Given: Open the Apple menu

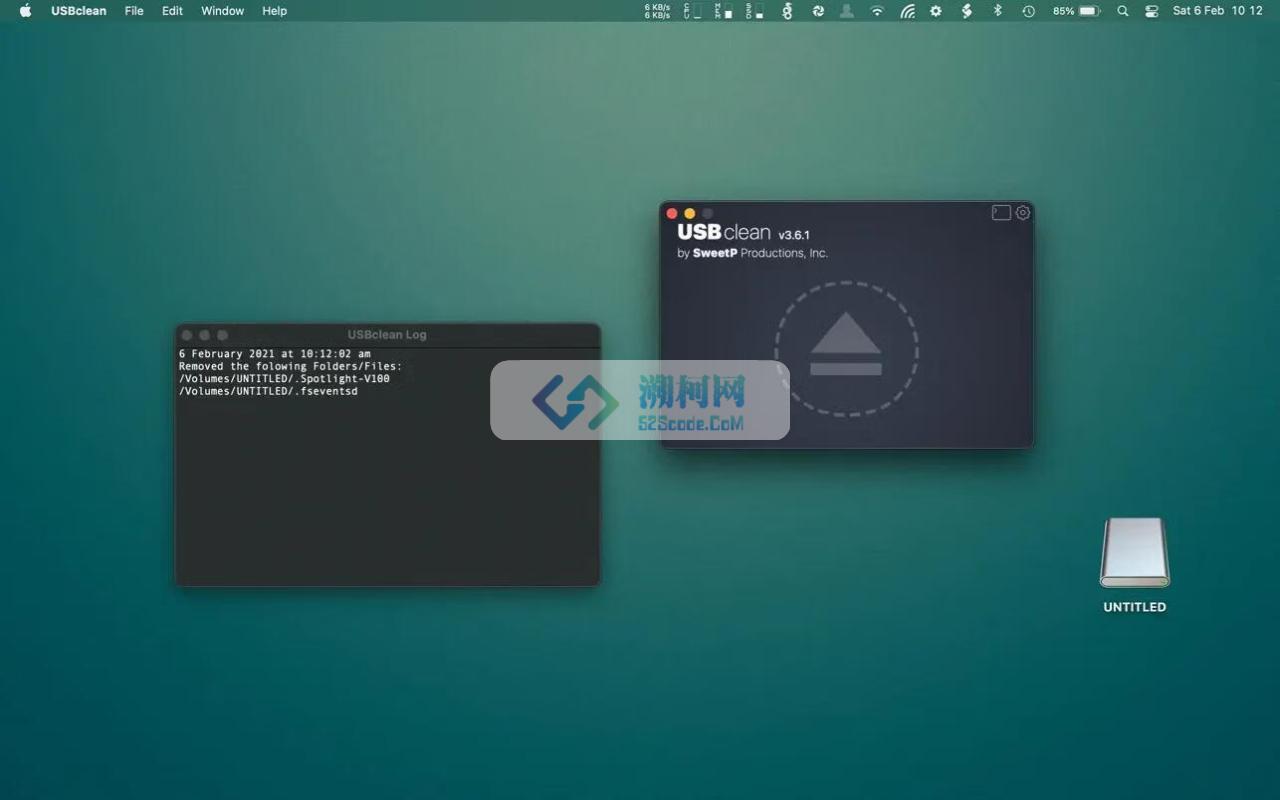Looking at the screenshot, I should pyautogui.click(x=26, y=11).
